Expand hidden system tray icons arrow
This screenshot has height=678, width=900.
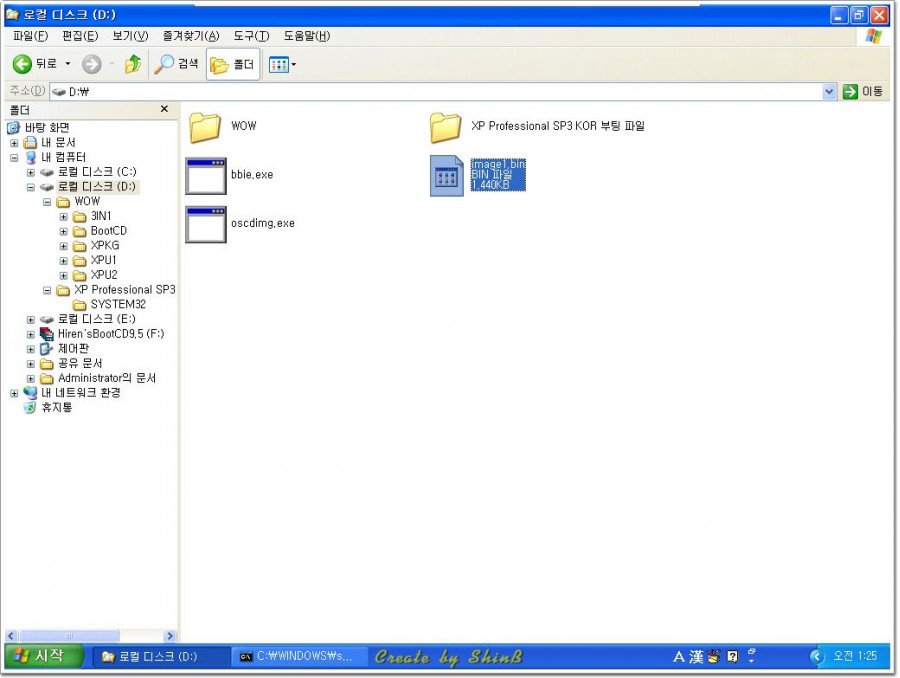[816, 656]
